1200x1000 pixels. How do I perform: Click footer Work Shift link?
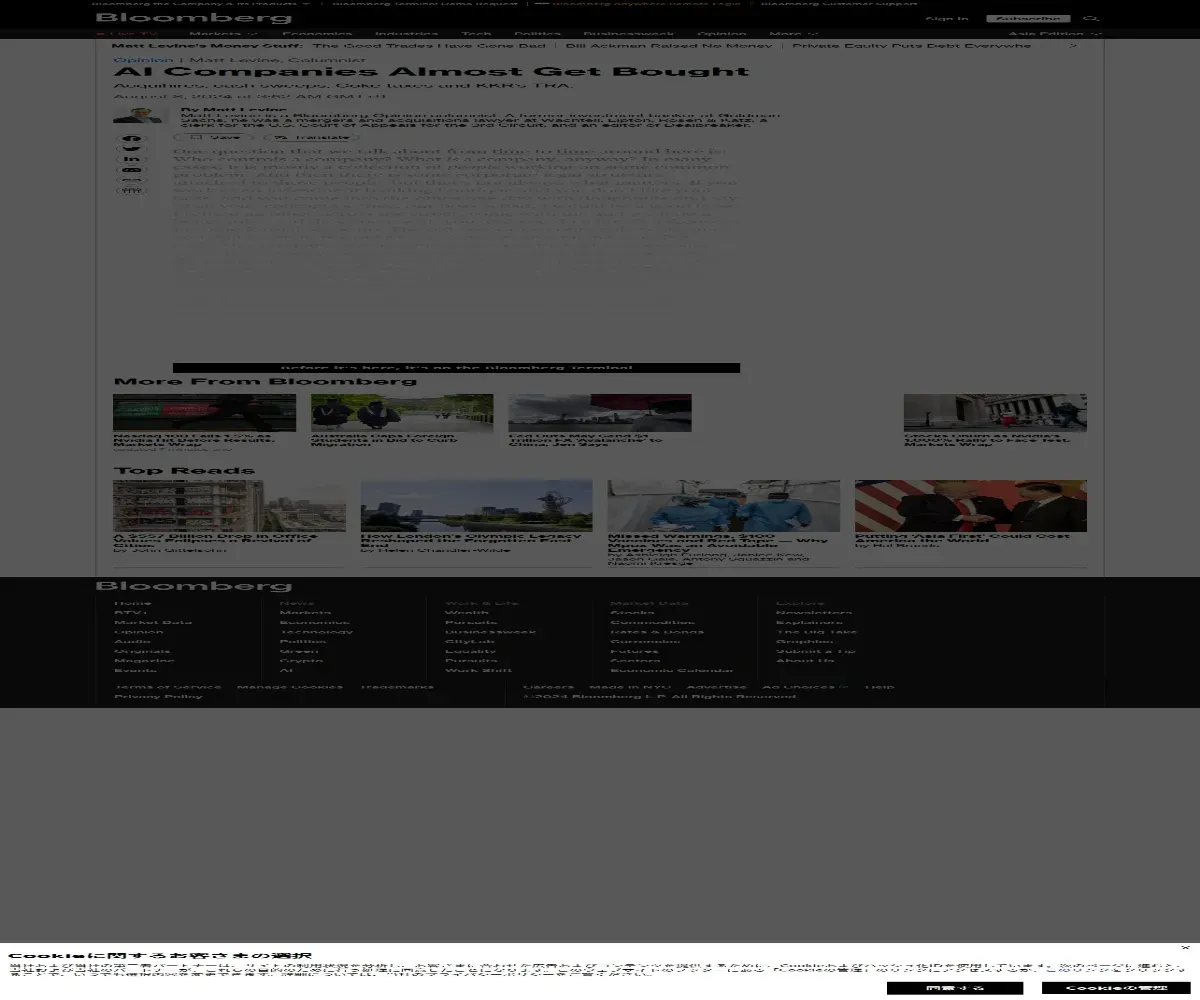click(478, 670)
